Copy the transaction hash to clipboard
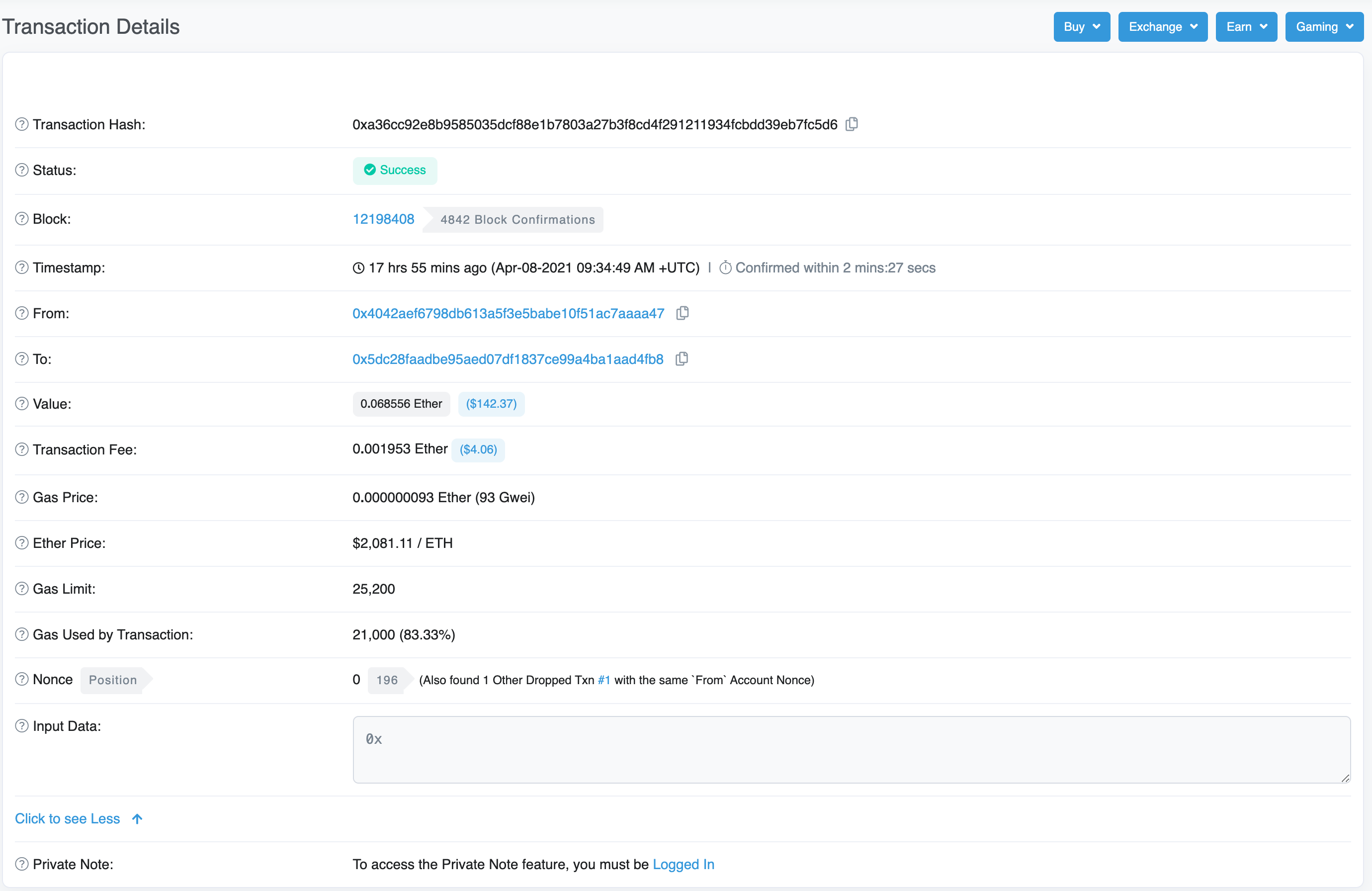The height and width of the screenshot is (891, 1372). click(x=852, y=124)
